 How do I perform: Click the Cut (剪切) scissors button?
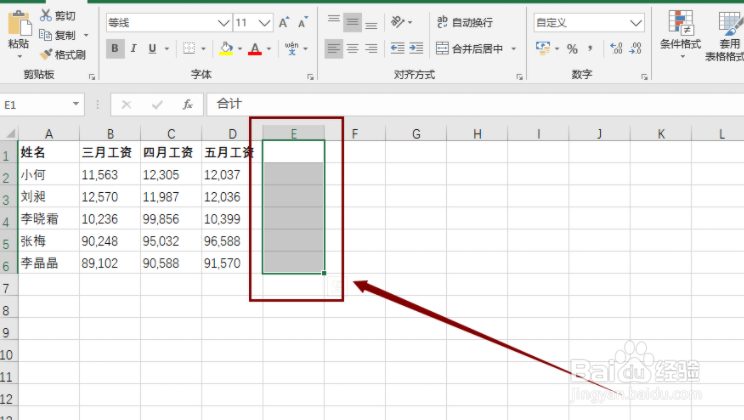(57, 16)
